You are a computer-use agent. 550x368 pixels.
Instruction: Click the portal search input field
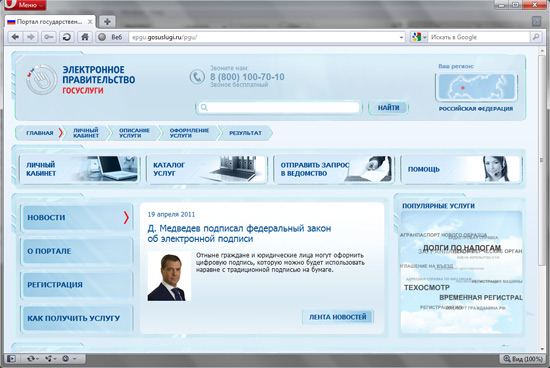coord(279,107)
